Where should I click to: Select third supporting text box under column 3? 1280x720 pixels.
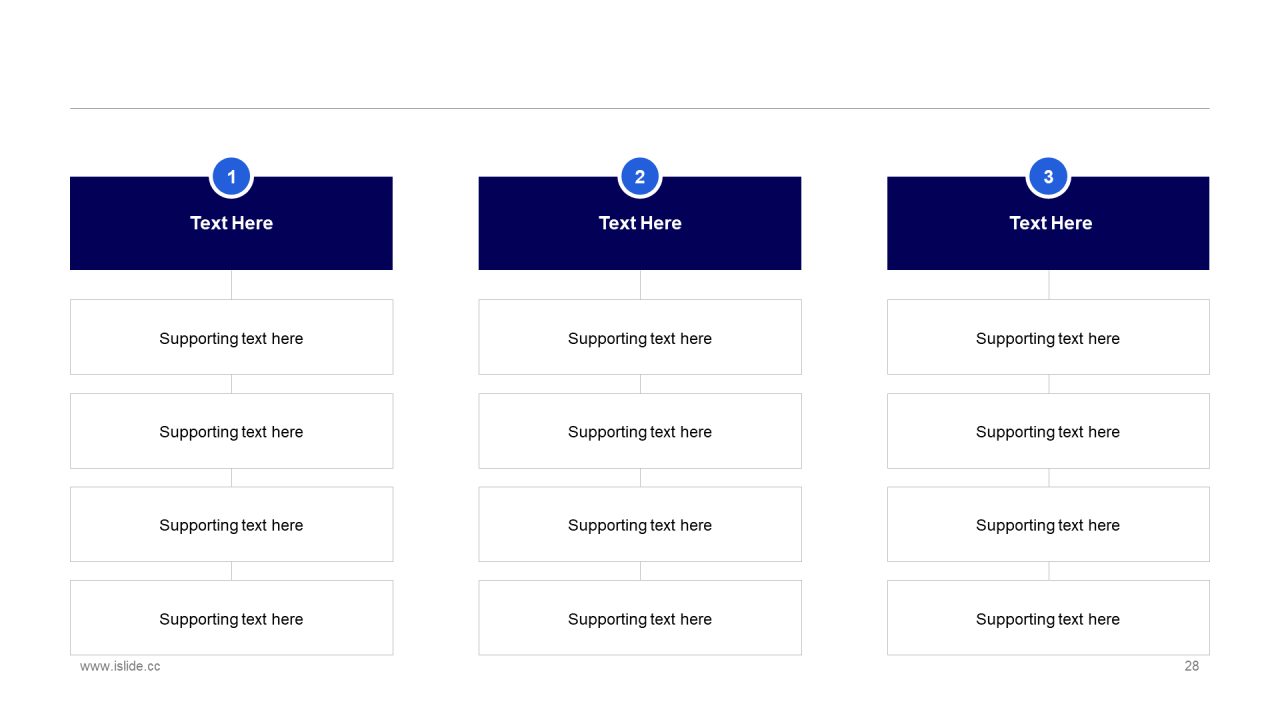1048,524
